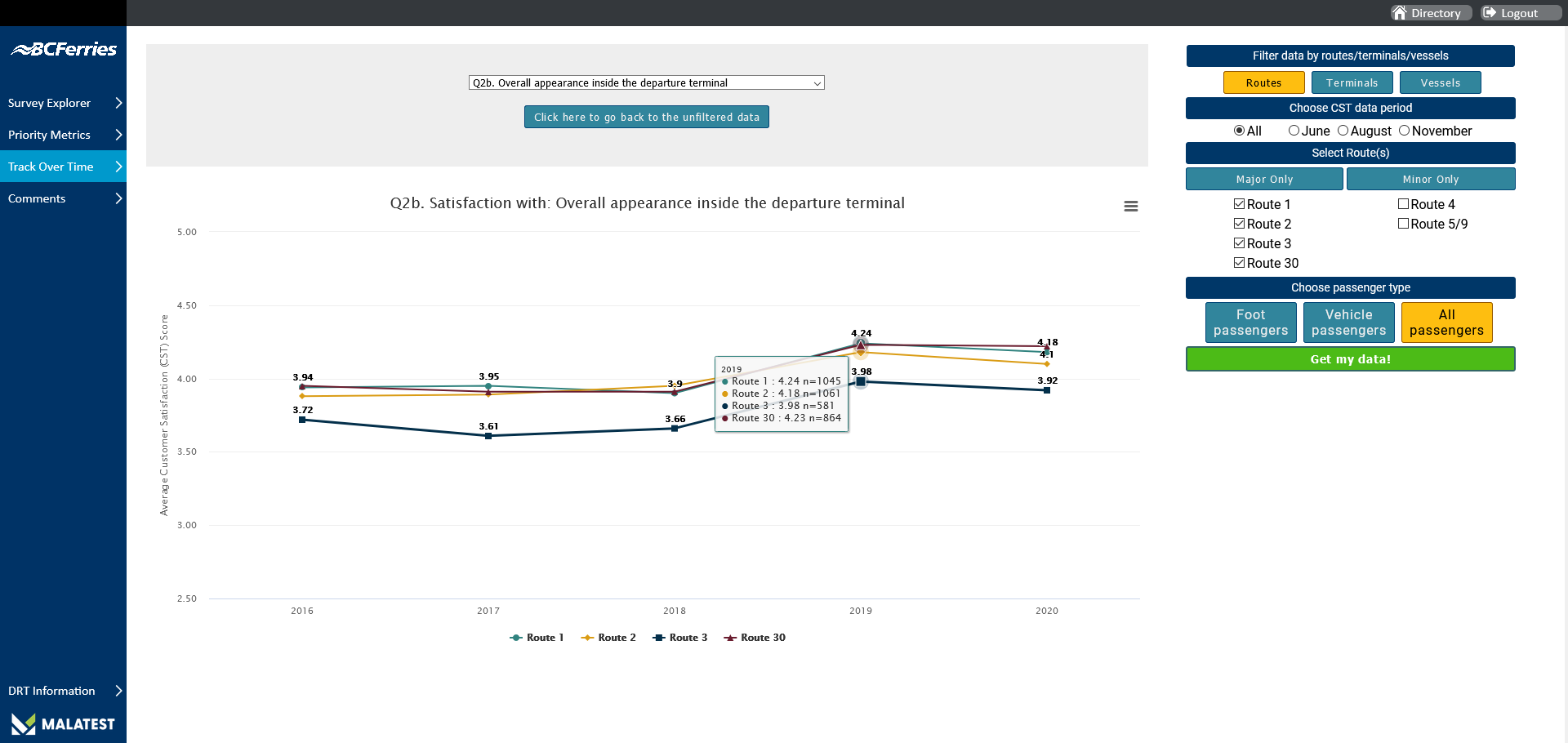Open DRT Information menu item

click(63, 691)
